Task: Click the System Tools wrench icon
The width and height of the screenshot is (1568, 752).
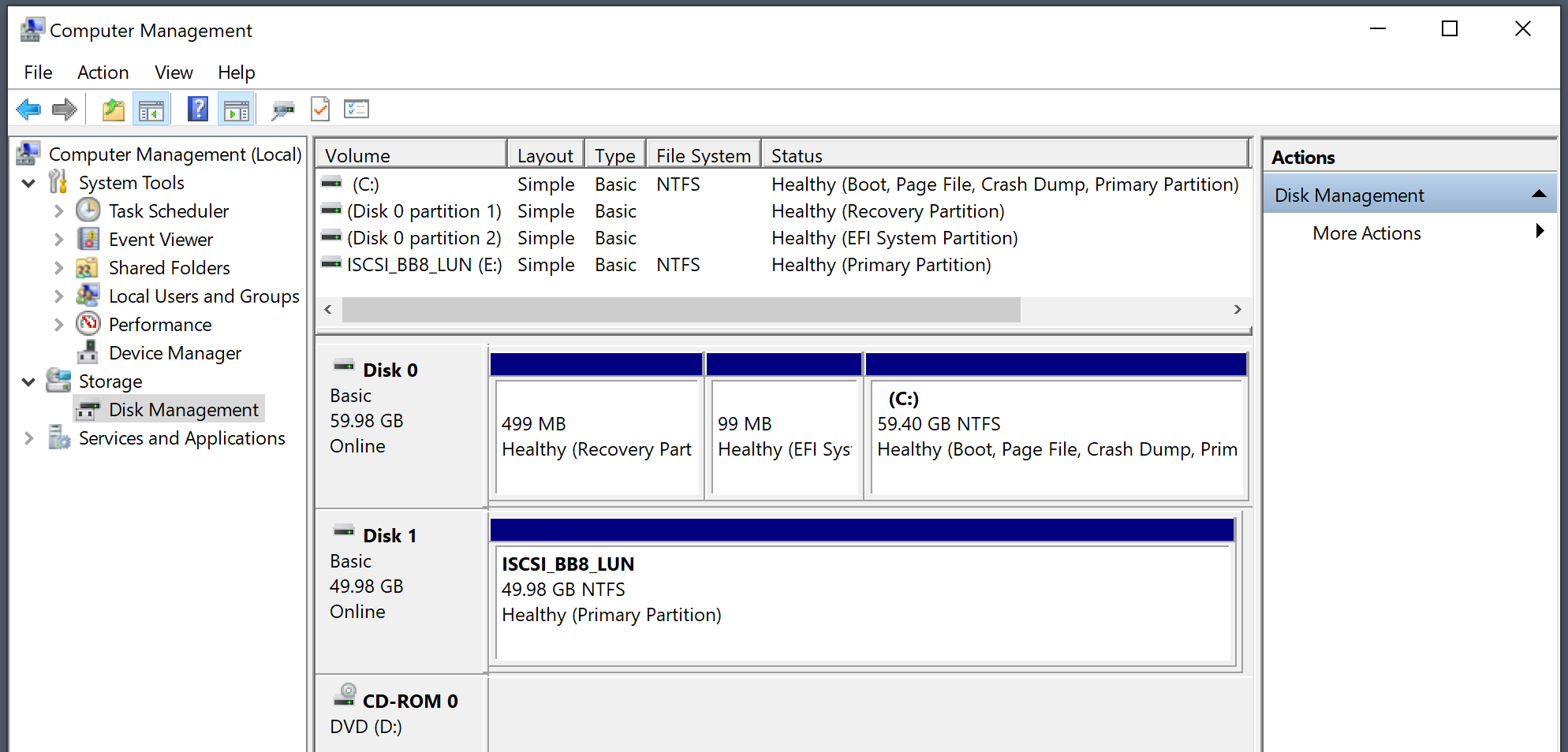Action: pos(58,182)
